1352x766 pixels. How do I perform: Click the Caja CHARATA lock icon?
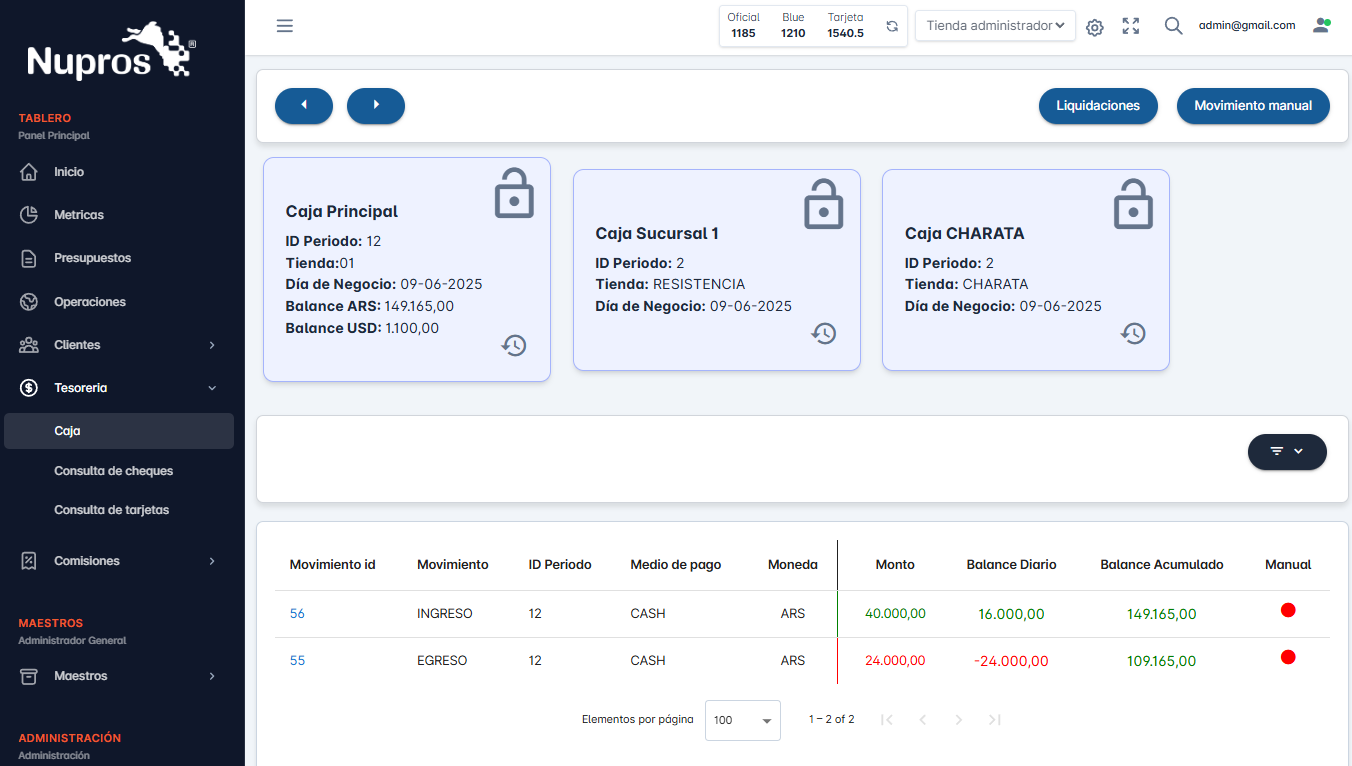click(1133, 204)
